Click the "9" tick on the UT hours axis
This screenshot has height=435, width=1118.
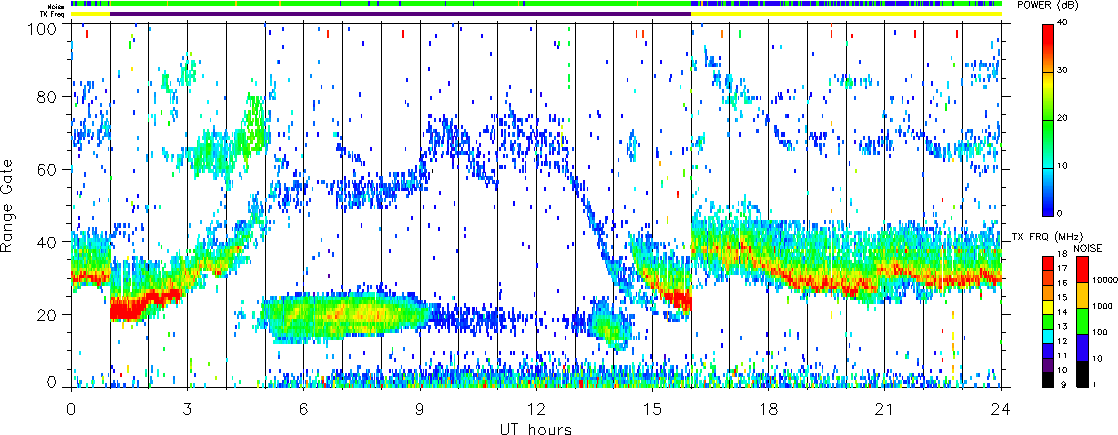click(x=420, y=409)
